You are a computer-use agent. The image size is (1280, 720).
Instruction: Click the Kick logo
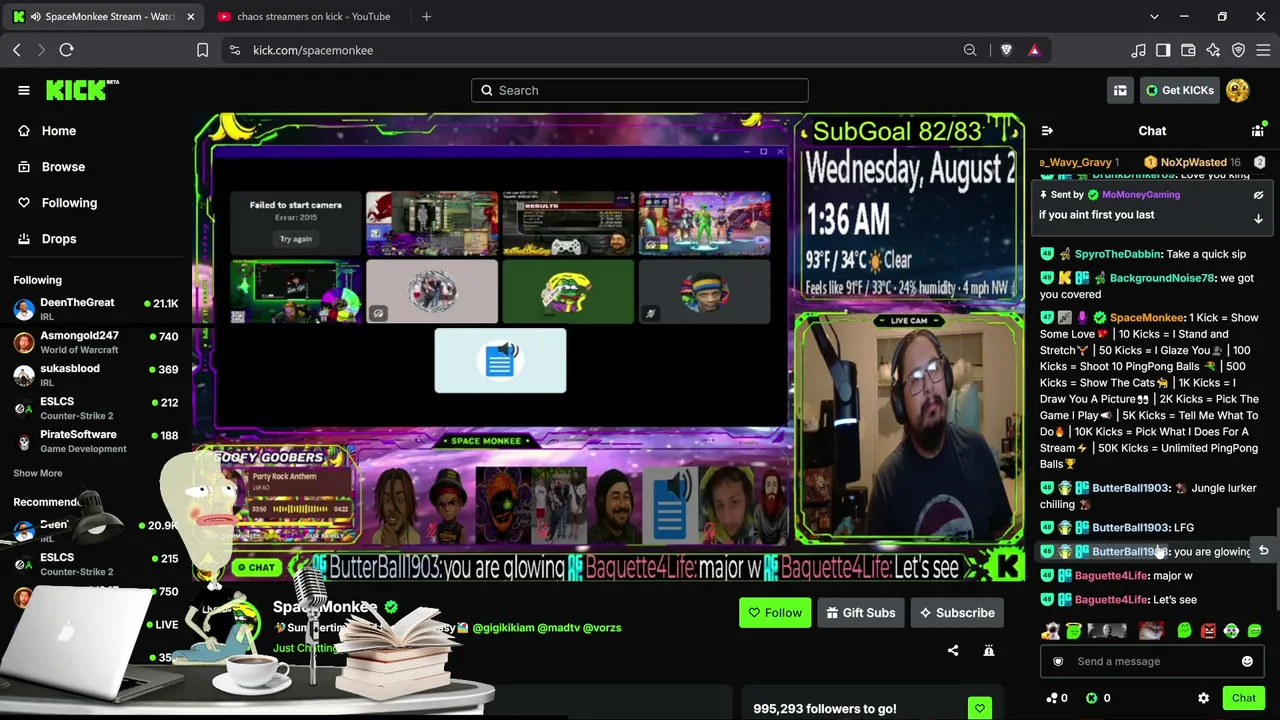(x=82, y=90)
